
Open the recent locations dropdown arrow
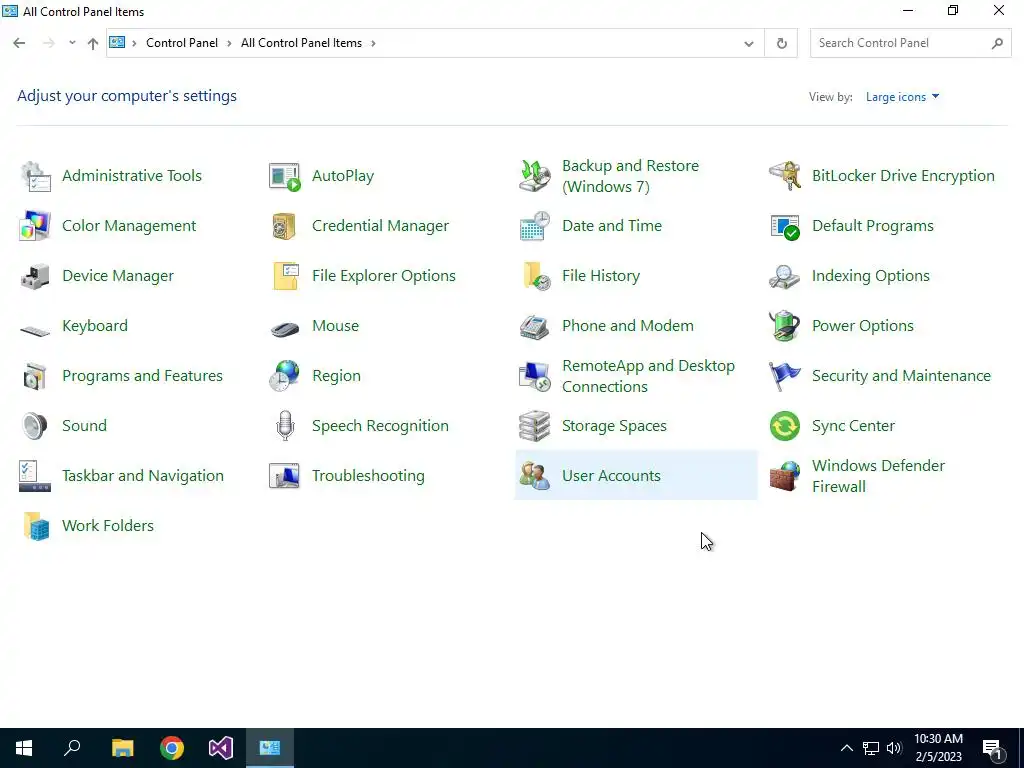(72, 43)
